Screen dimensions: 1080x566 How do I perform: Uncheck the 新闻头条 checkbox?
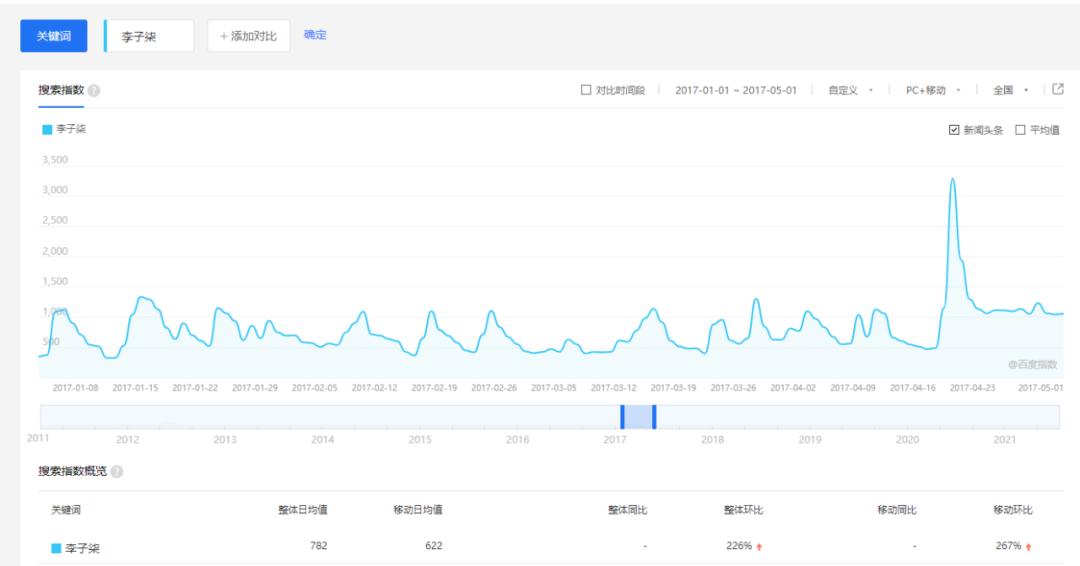tap(954, 129)
